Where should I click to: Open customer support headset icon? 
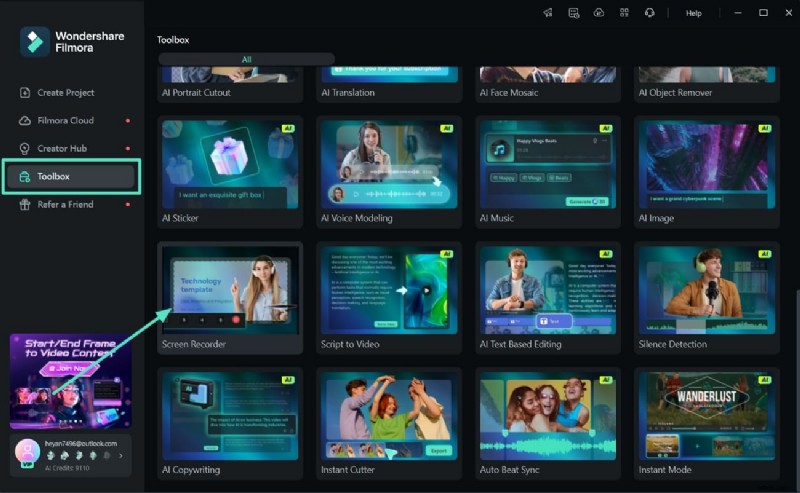[650, 13]
